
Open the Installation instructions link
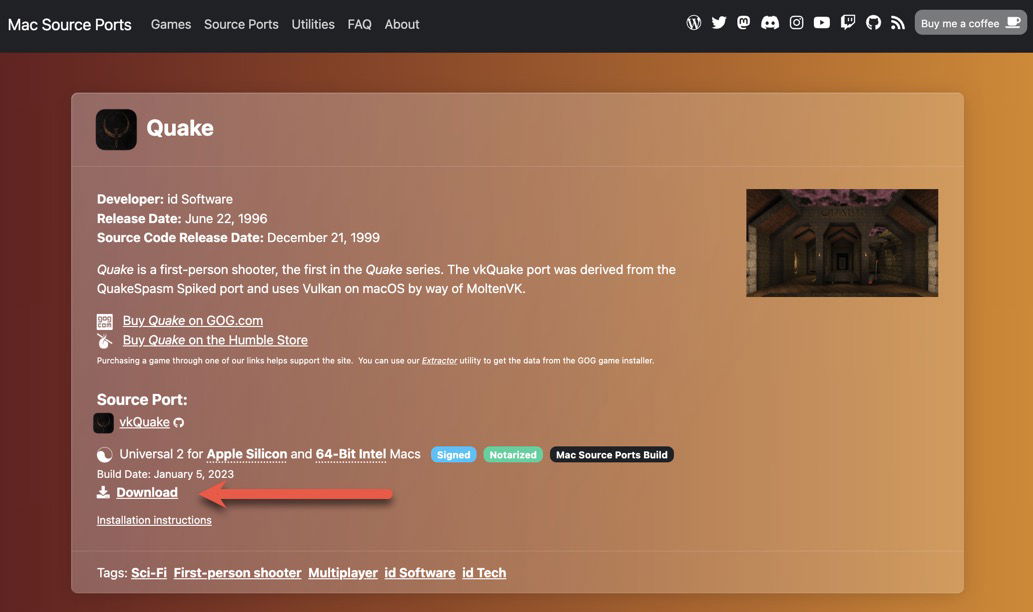pyautogui.click(x=153, y=519)
